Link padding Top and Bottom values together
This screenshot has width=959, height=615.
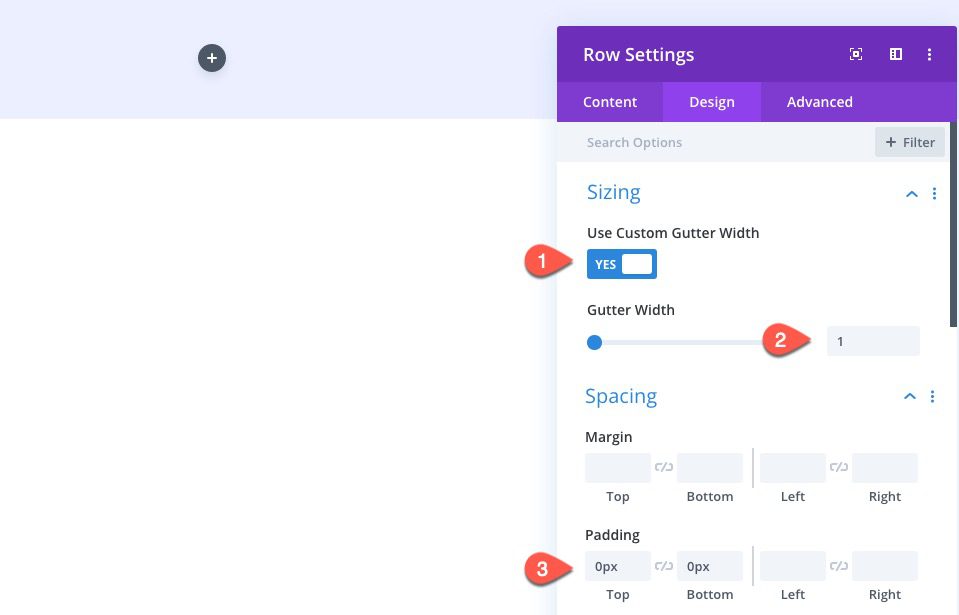click(663, 565)
